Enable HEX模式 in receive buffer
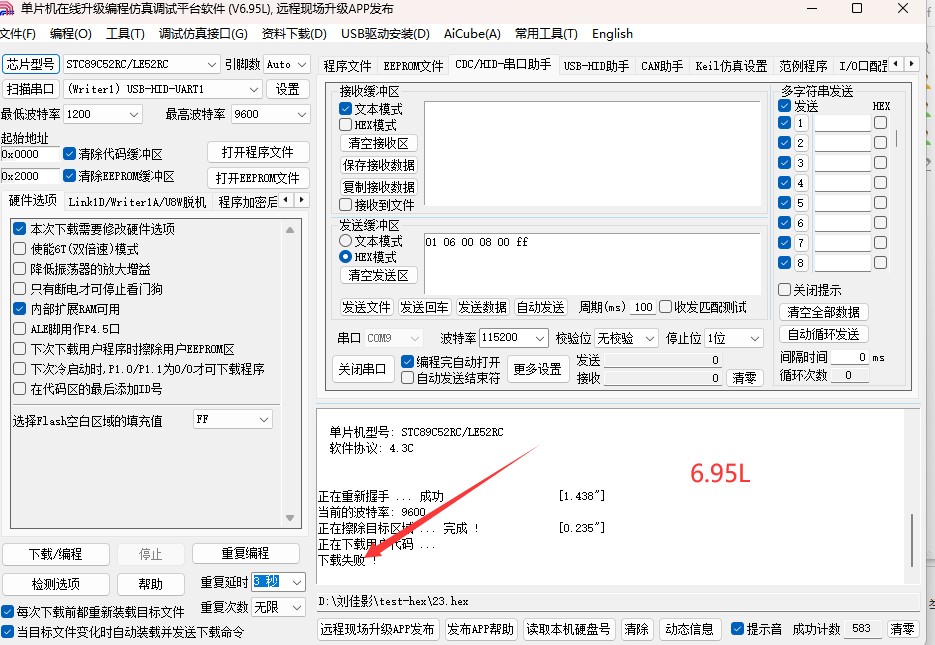 (x=345, y=125)
